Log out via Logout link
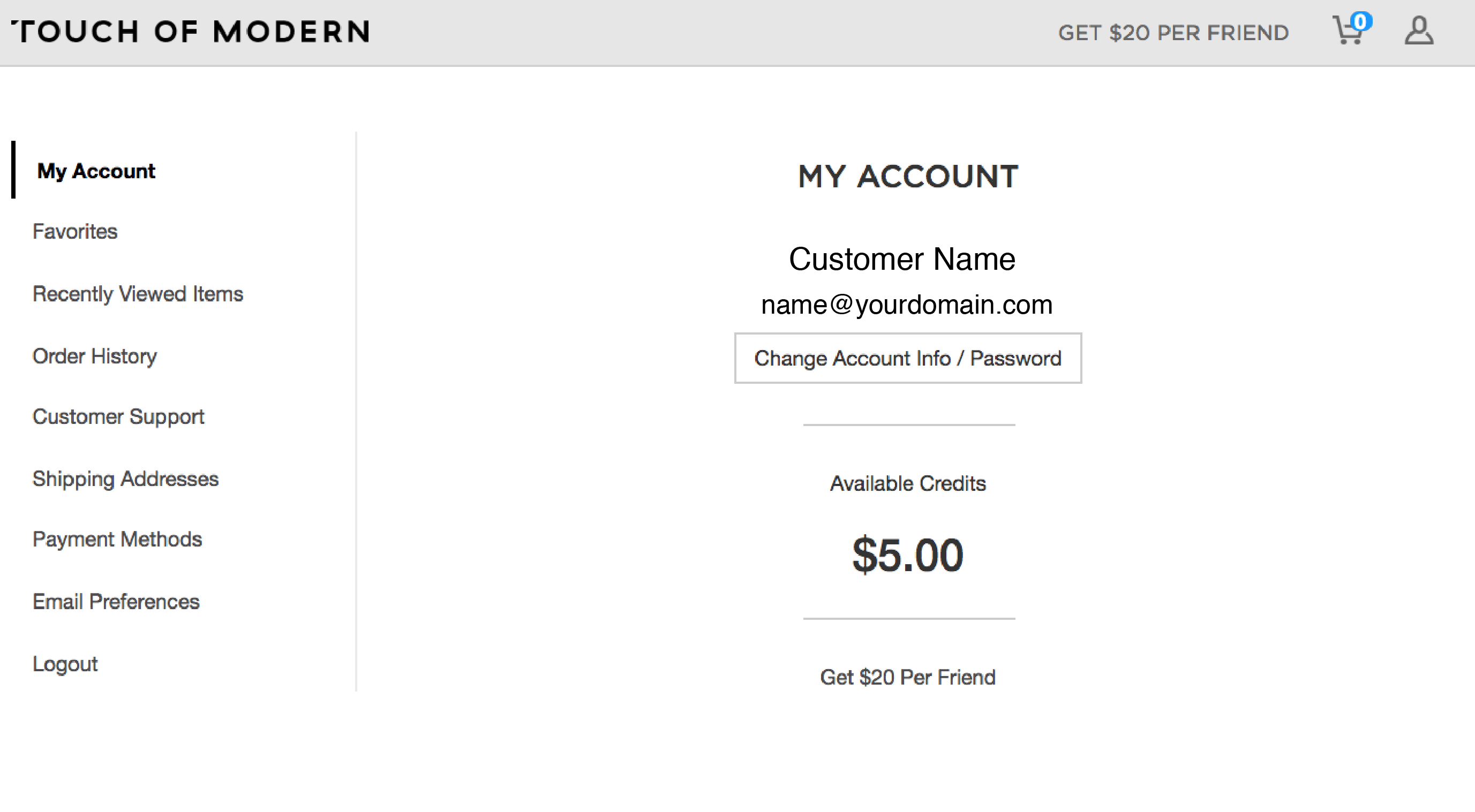Image resolution: width=1475 pixels, height=812 pixels. (x=65, y=664)
